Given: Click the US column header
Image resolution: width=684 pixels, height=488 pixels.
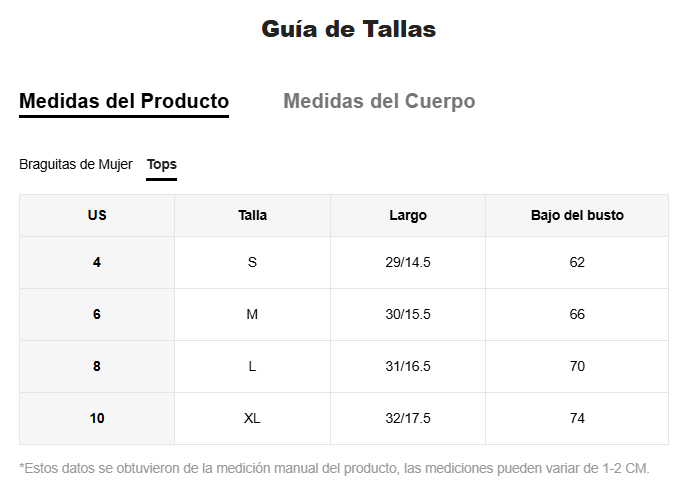Looking at the screenshot, I should [97, 215].
